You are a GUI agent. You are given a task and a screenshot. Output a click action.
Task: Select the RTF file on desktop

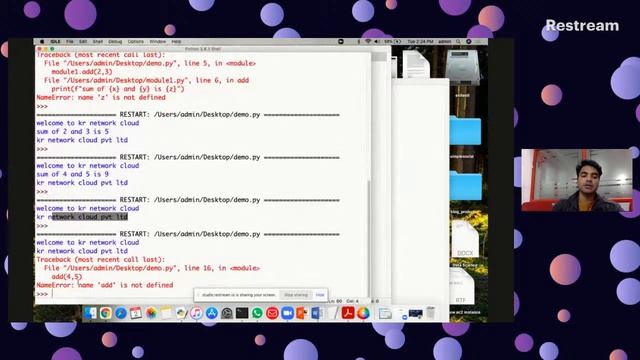(461, 288)
